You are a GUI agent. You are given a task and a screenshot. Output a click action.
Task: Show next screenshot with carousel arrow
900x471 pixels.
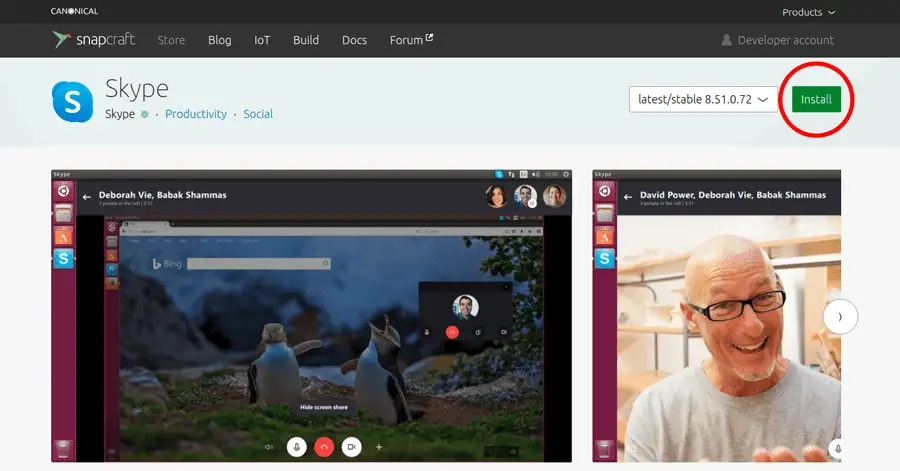click(840, 317)
